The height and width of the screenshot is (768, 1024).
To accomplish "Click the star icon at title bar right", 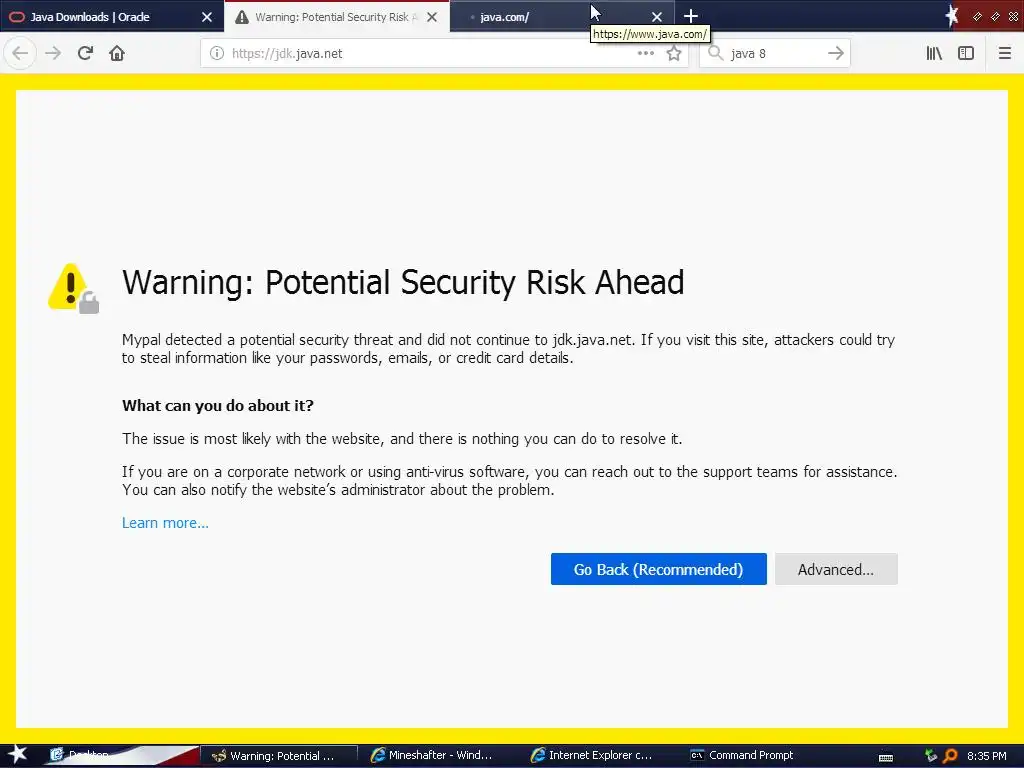I will pos(952,16).
